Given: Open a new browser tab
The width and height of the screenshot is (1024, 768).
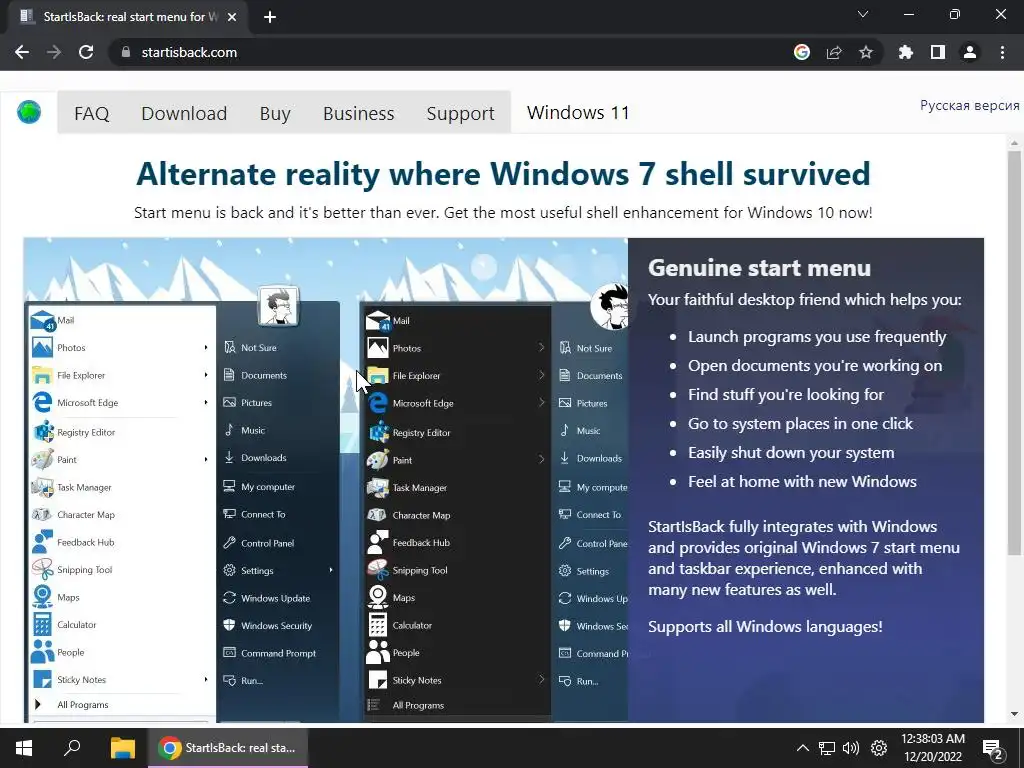Looking at the screenshot, I should (270, 17).
